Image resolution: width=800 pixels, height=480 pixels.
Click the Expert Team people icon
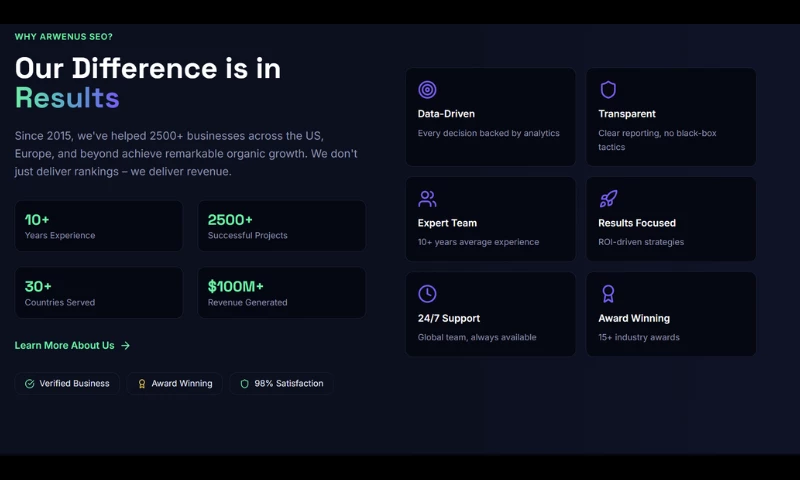[427, 199]
